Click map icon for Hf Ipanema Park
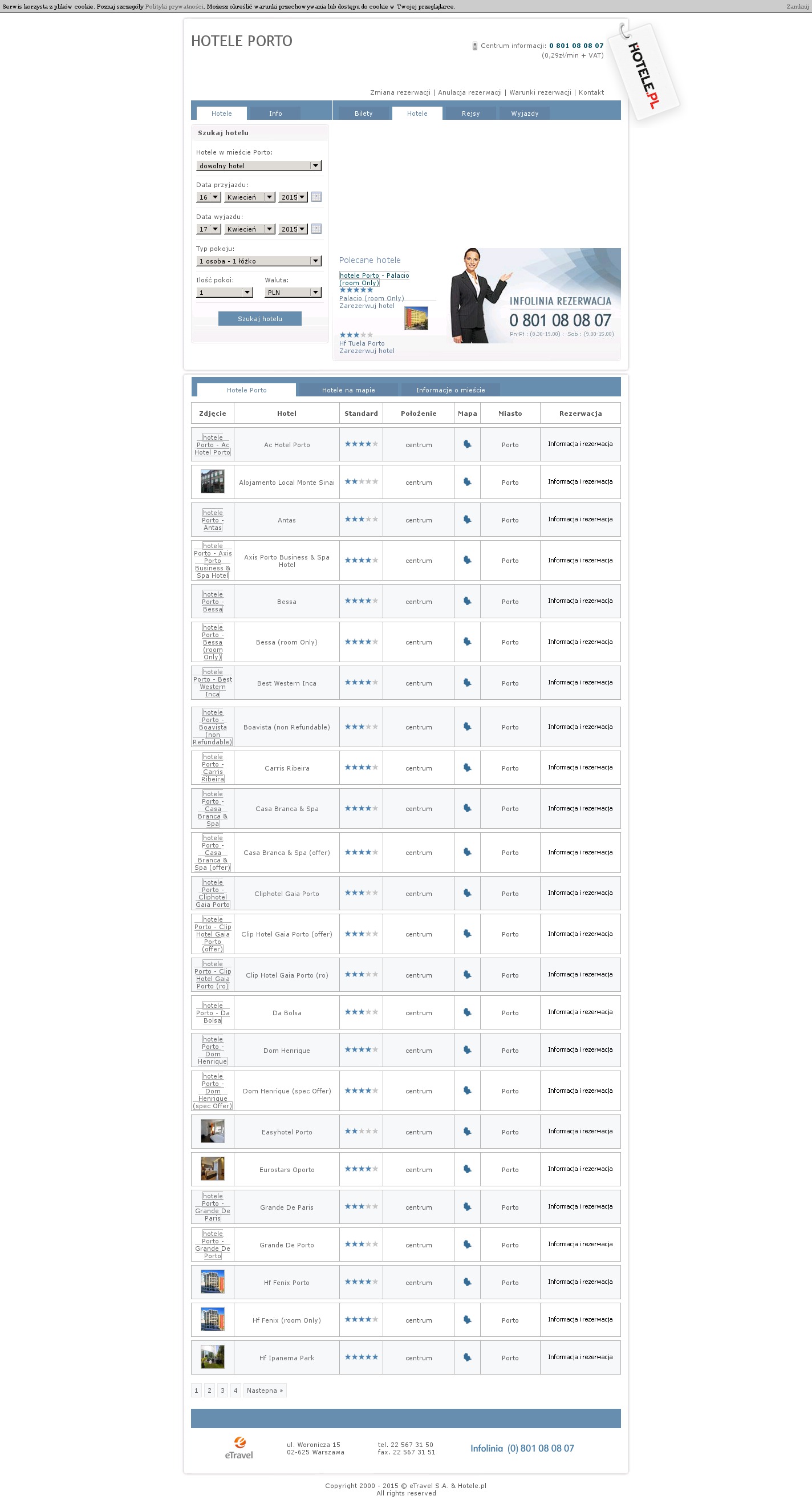This screenshot has width=812, height=1512. (467, 1357)
